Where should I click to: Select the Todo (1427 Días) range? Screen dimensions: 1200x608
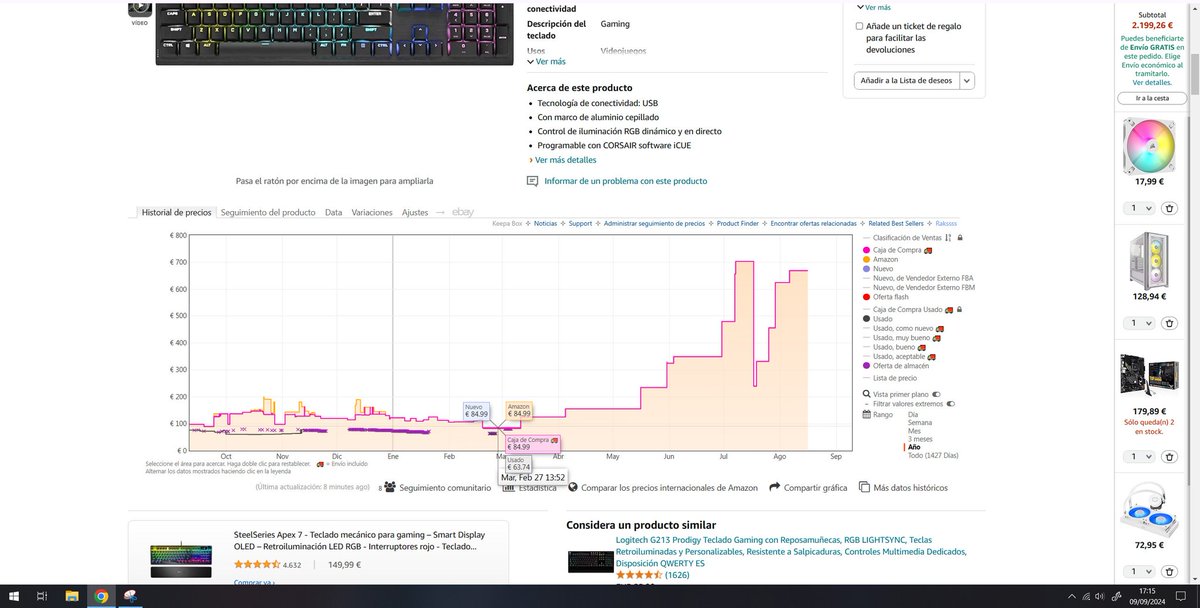pyautogui.click(x=933, y=455)
